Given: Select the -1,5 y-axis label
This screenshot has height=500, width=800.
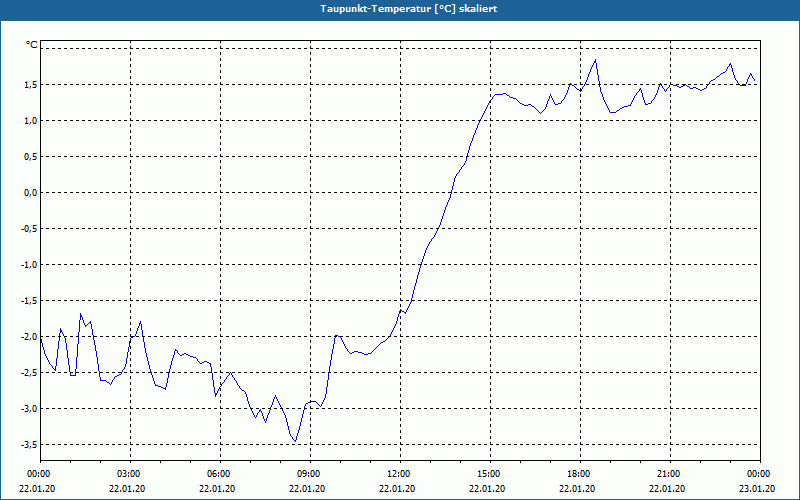Looking at the screenshot, I should [x=29, y=301].
